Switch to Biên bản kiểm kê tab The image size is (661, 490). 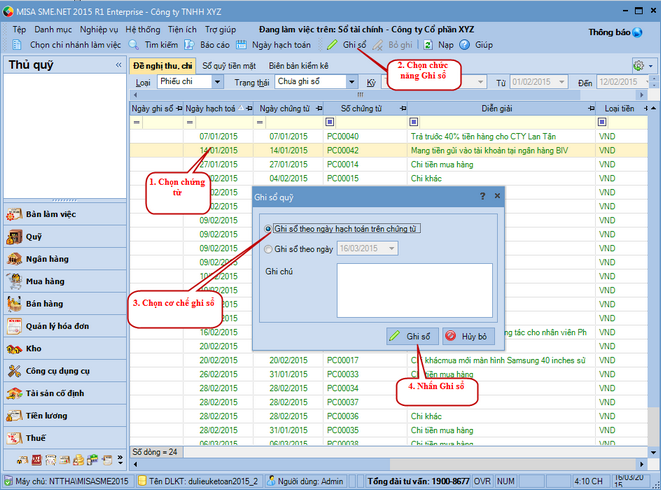click(298, 66)
